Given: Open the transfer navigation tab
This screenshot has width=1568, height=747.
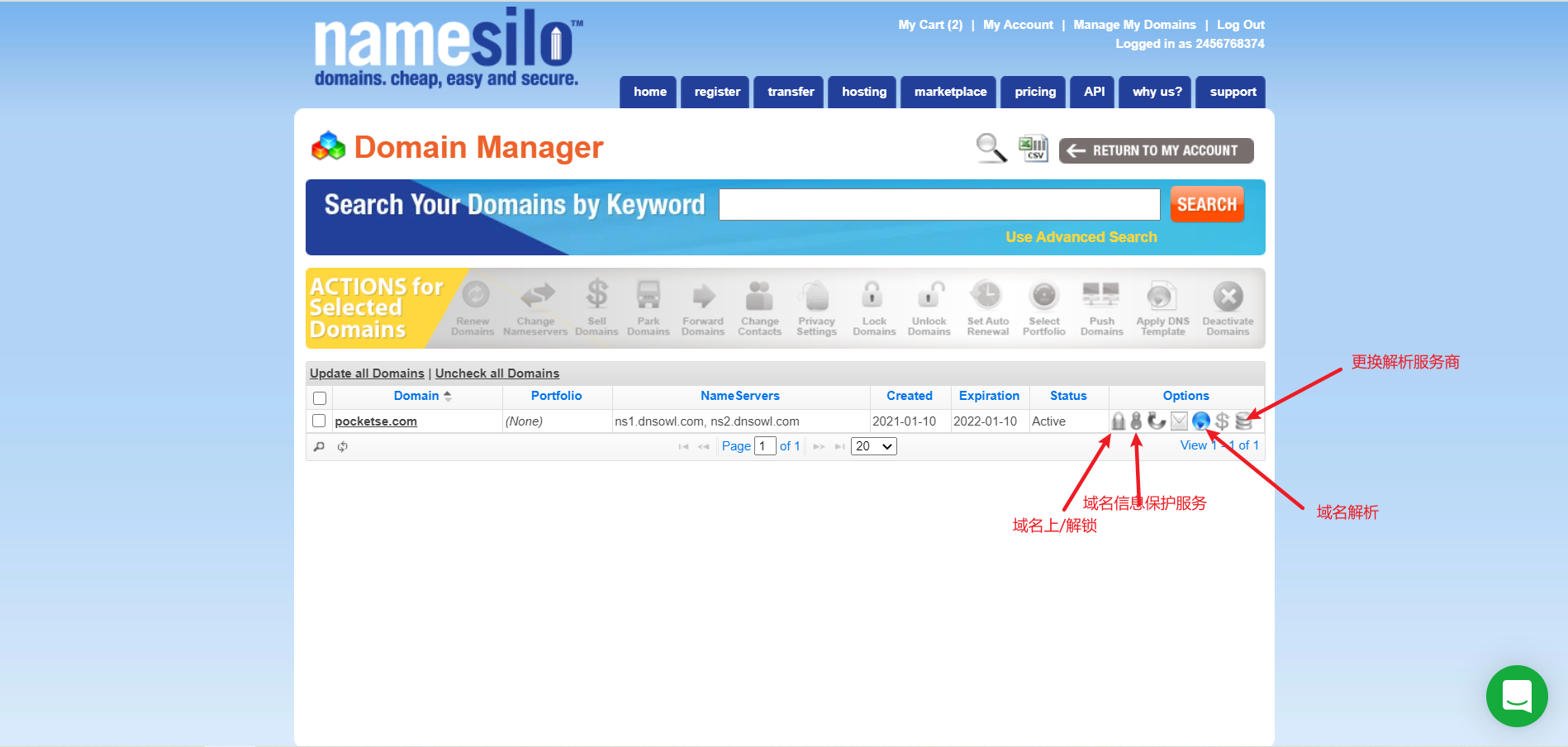Looking at the screenshot, I should [790, 92].
